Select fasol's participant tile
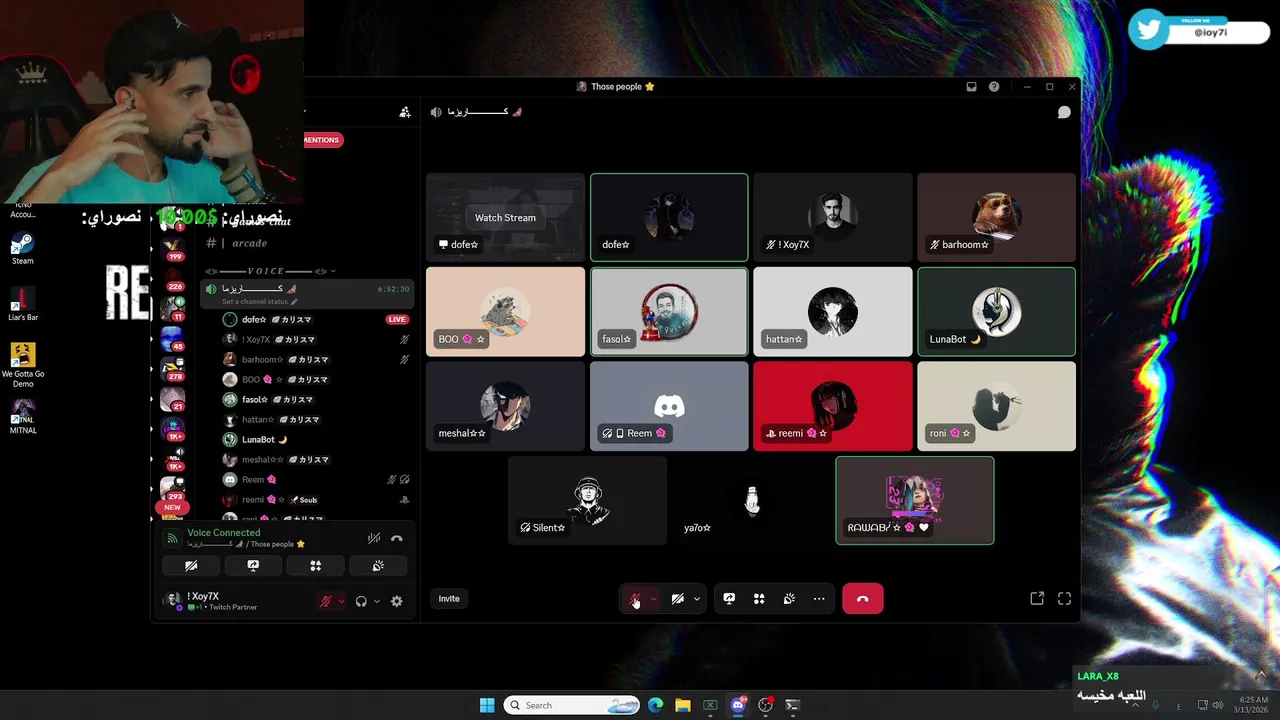Image resolution: width=1280 pixels, height=720 pixels. [x=669, y=311]
